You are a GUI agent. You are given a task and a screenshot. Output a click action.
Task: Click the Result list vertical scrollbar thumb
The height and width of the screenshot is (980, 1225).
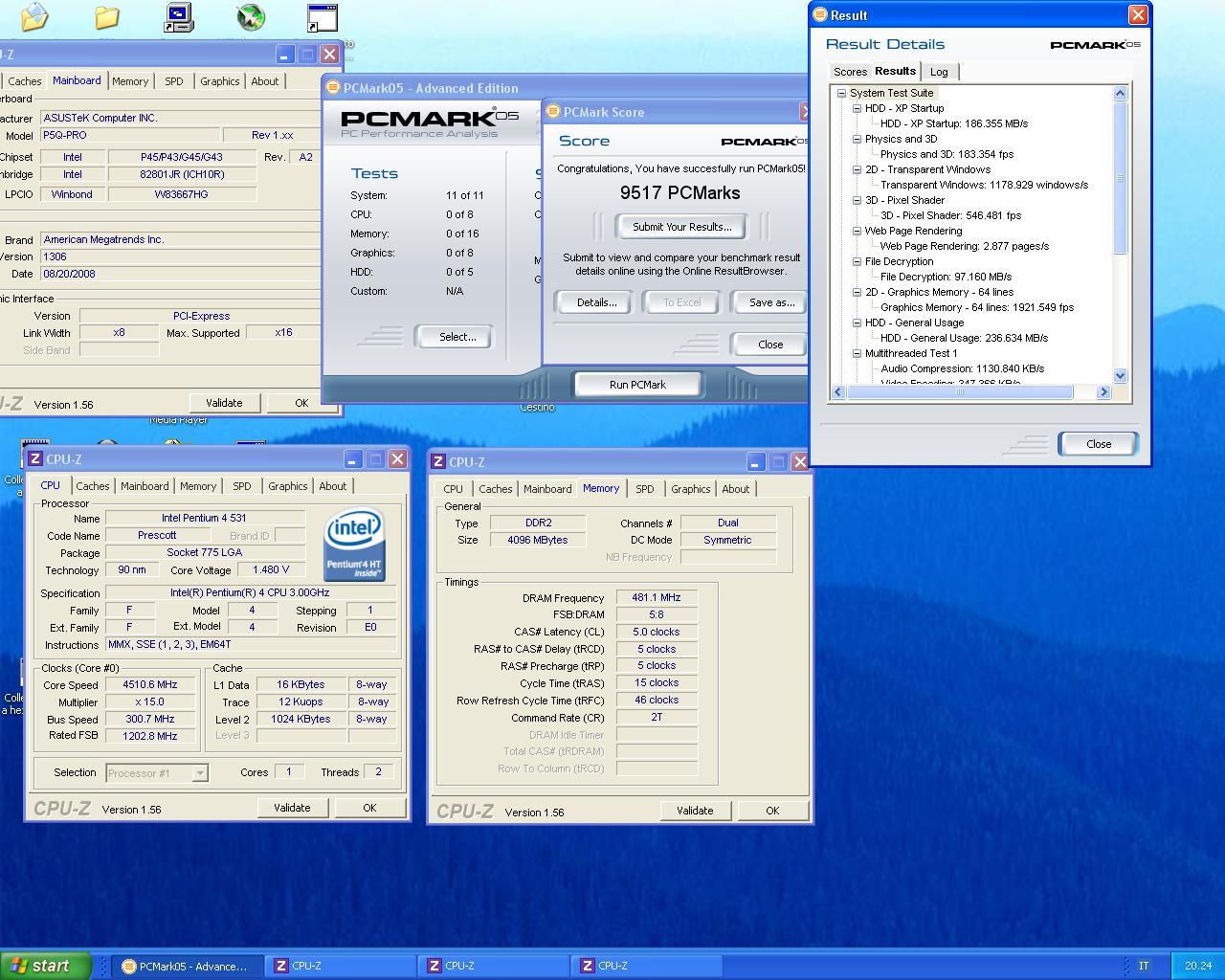click(1121, 177)
